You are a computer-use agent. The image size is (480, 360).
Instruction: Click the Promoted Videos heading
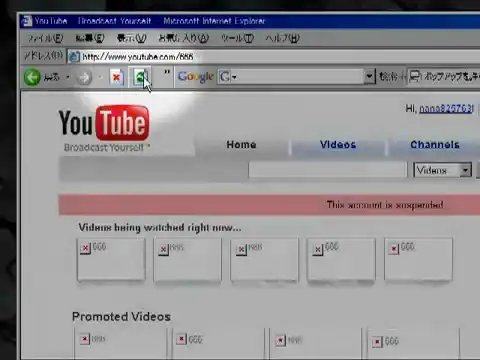pyautogui.click(x=121, y=316)
